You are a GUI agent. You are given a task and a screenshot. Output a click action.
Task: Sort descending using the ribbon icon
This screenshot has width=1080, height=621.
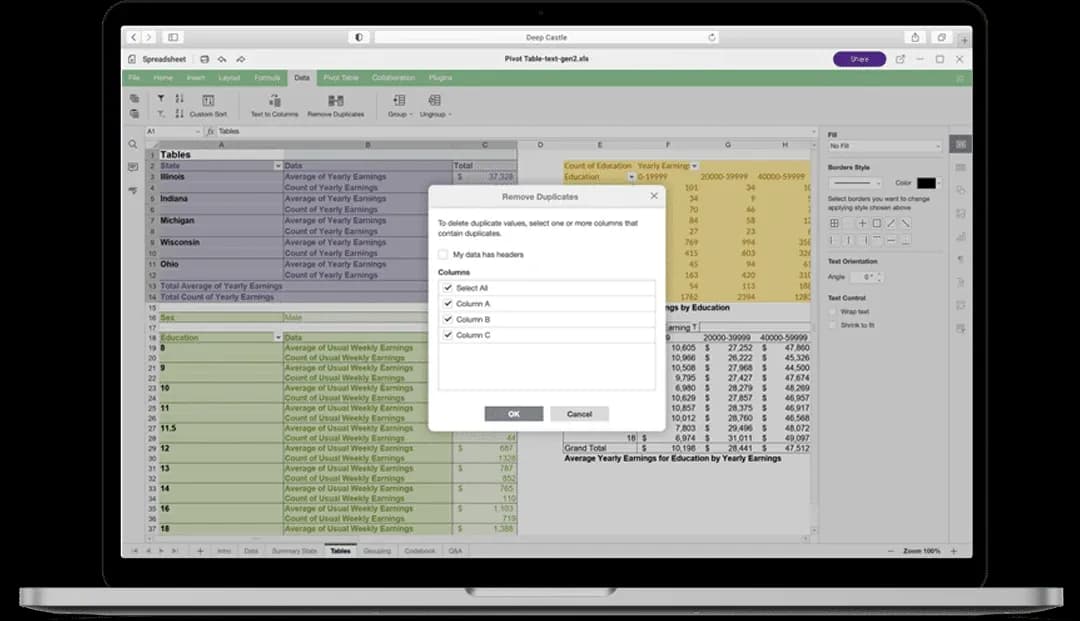(179, 114)
